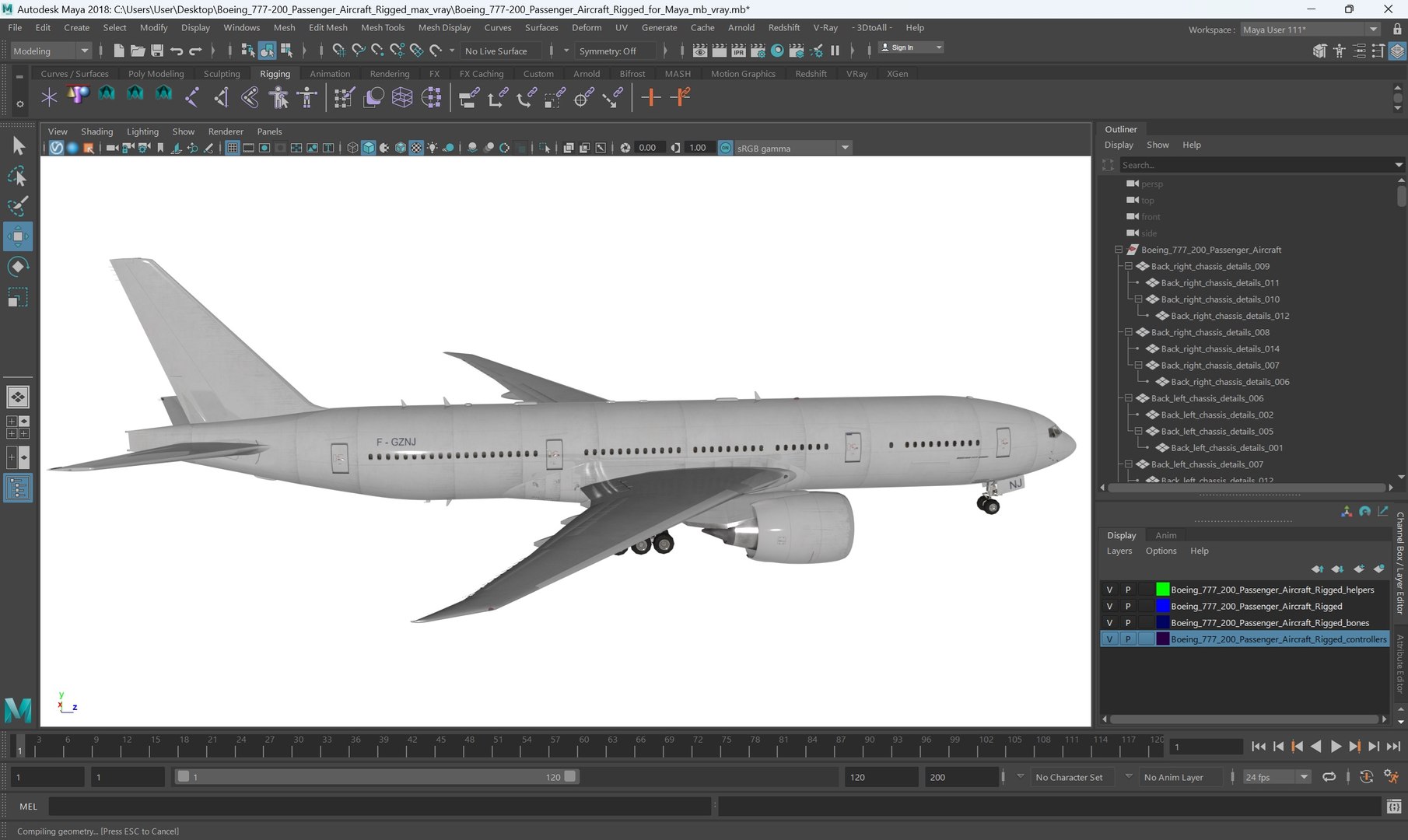The height and width of the screenshot is (840, 1408).
Task: Open the viewport Shading menu
Action: pyautogui.click(x=96, y=131)
